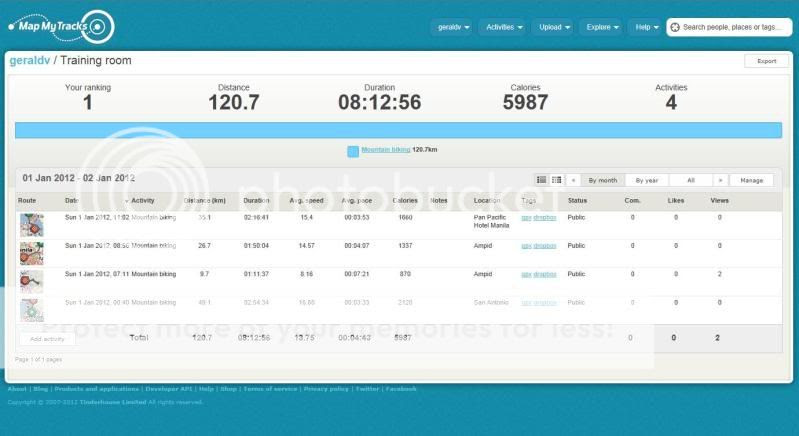Open the Facebook footer link

[401, 389]
